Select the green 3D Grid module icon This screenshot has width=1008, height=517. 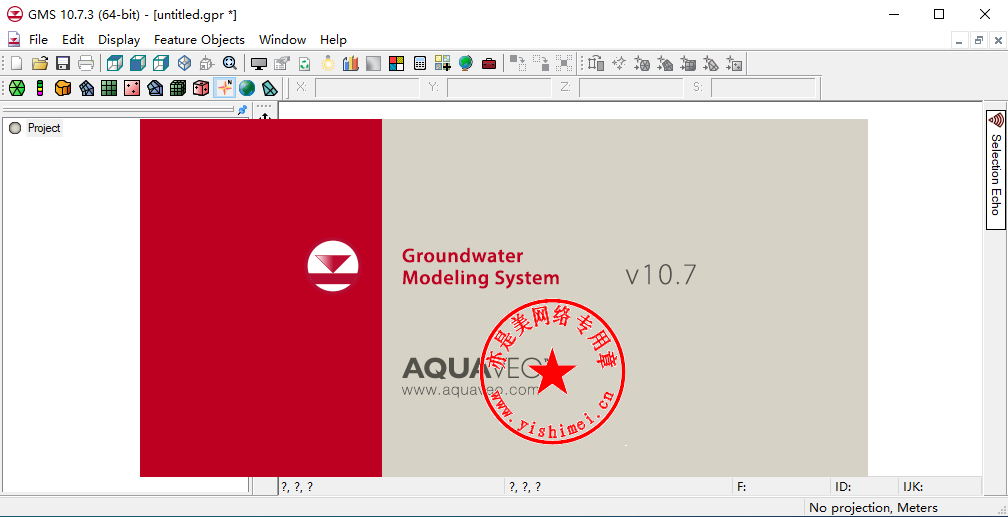pos(178,87)
